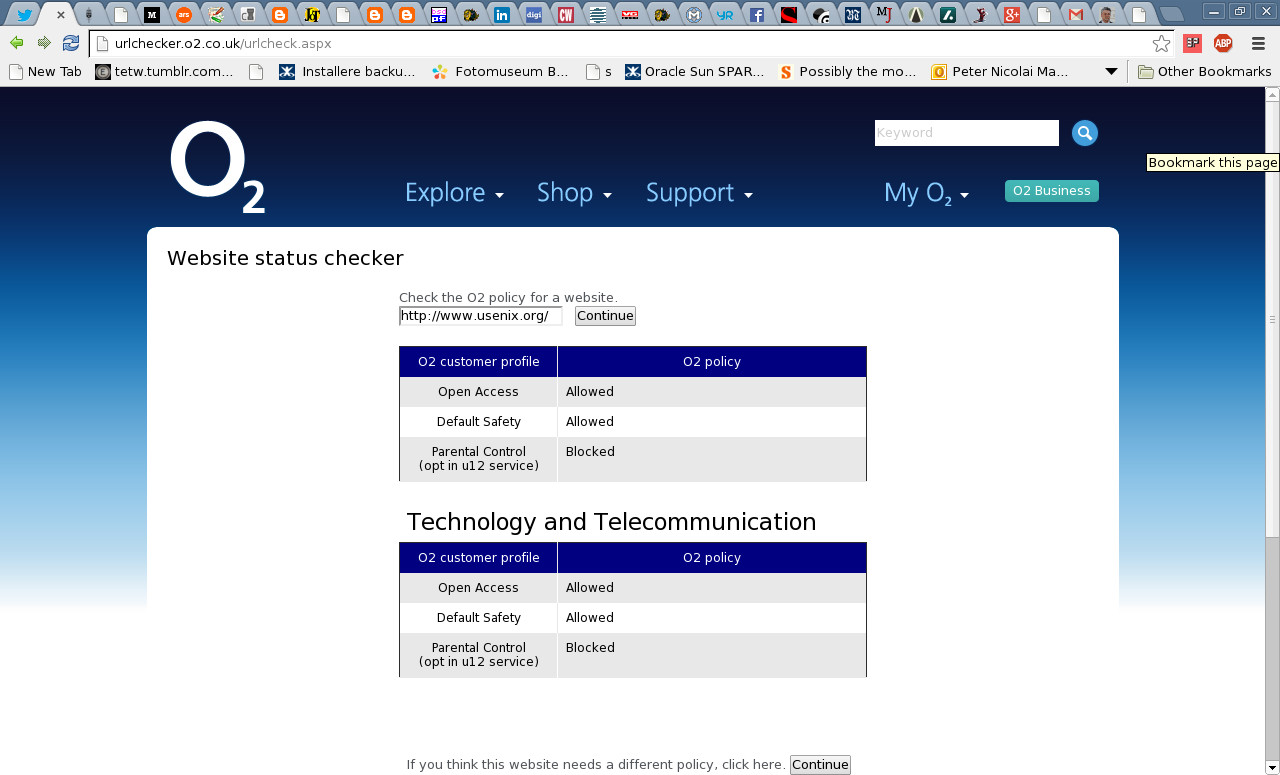Focus the Keyword search field
This screenshot has width=1280, height=775.
tap(967, 133)
